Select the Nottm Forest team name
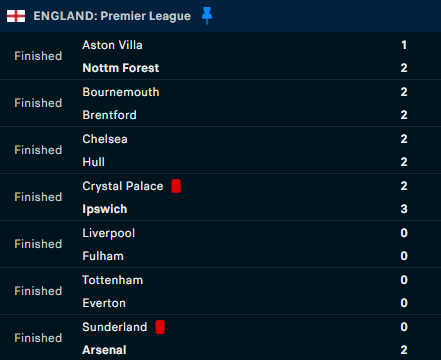Image resolution: width=441 pixels, height=360 pixels. coord(121,68)
